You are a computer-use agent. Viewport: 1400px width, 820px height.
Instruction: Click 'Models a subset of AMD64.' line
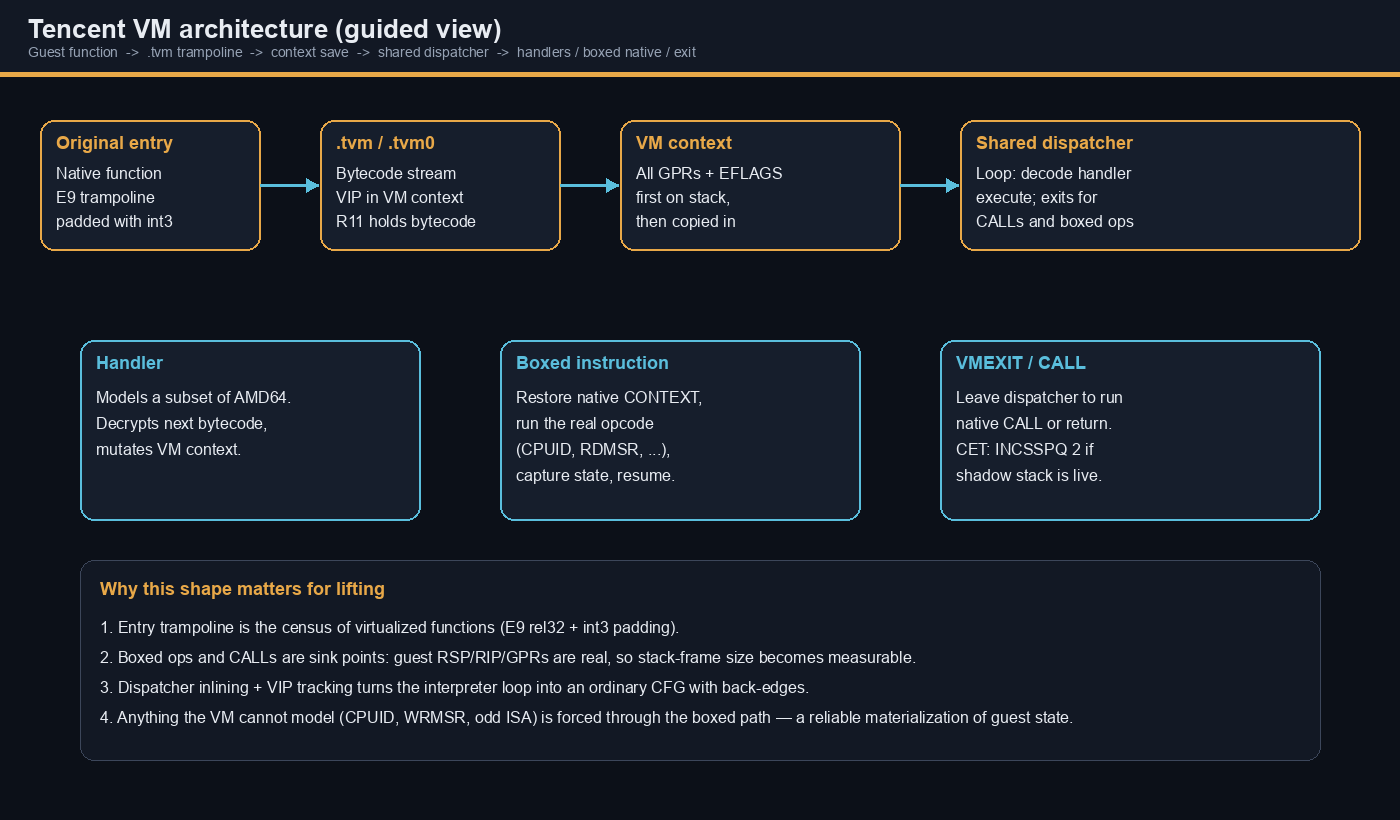[193, 397]
